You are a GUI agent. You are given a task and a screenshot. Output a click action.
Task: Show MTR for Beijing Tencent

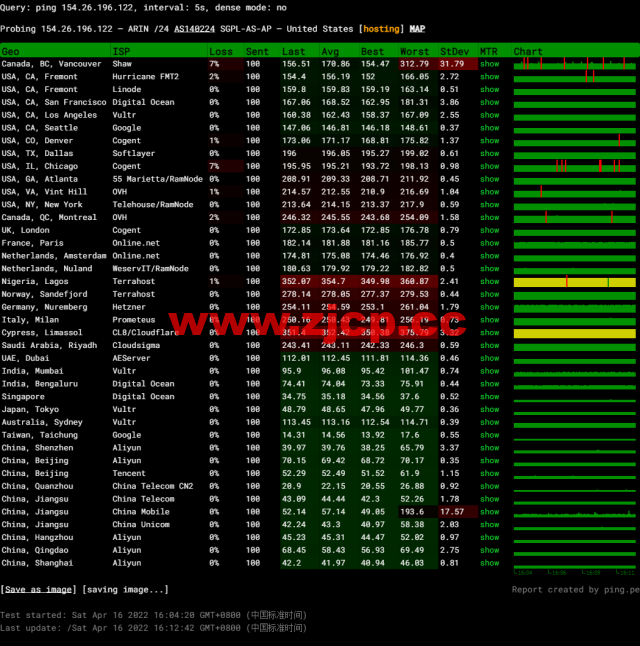490,473
